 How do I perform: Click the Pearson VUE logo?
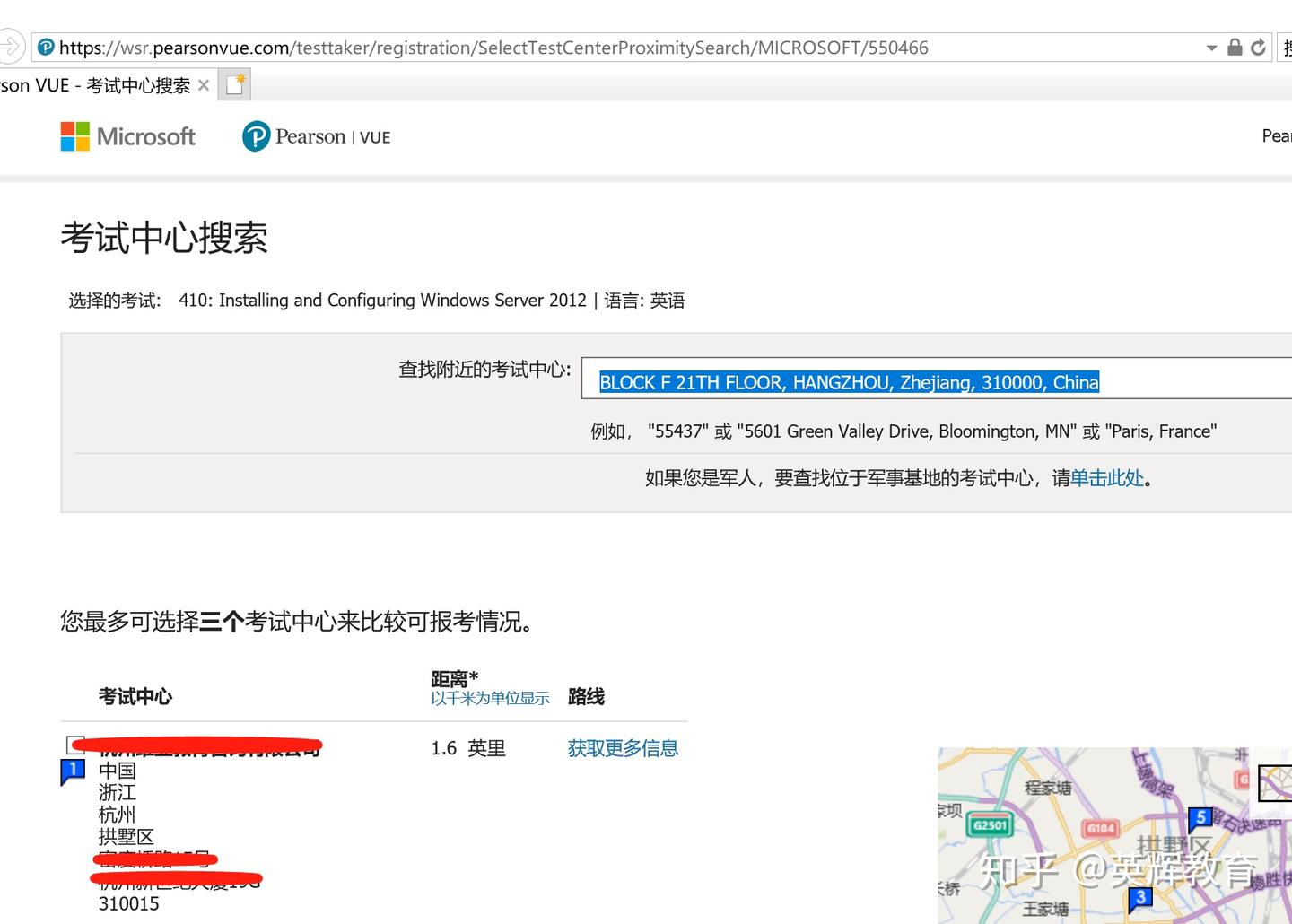pos(316,136)
